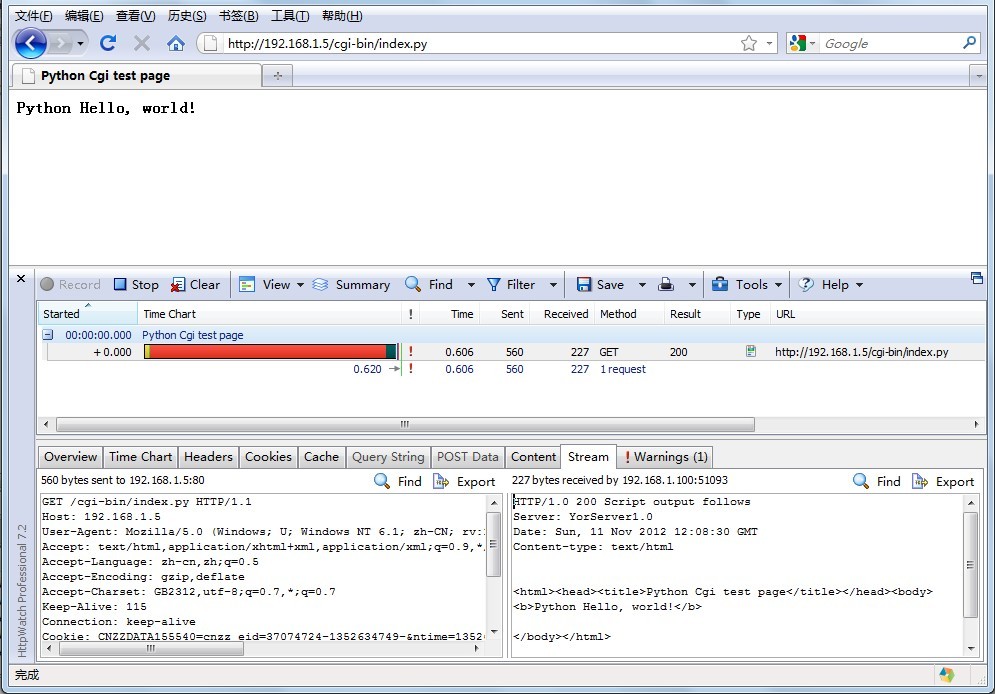The image size is (995, 694).
Task: Click the printer icon
Action: tap(666, 284)
